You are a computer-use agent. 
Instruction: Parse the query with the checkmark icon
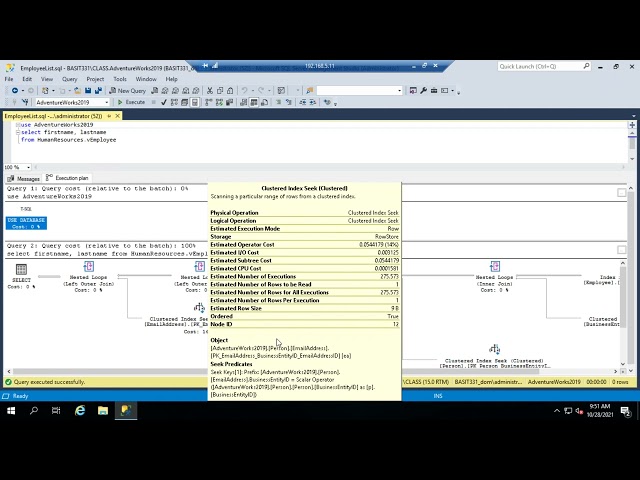point(164,102)
